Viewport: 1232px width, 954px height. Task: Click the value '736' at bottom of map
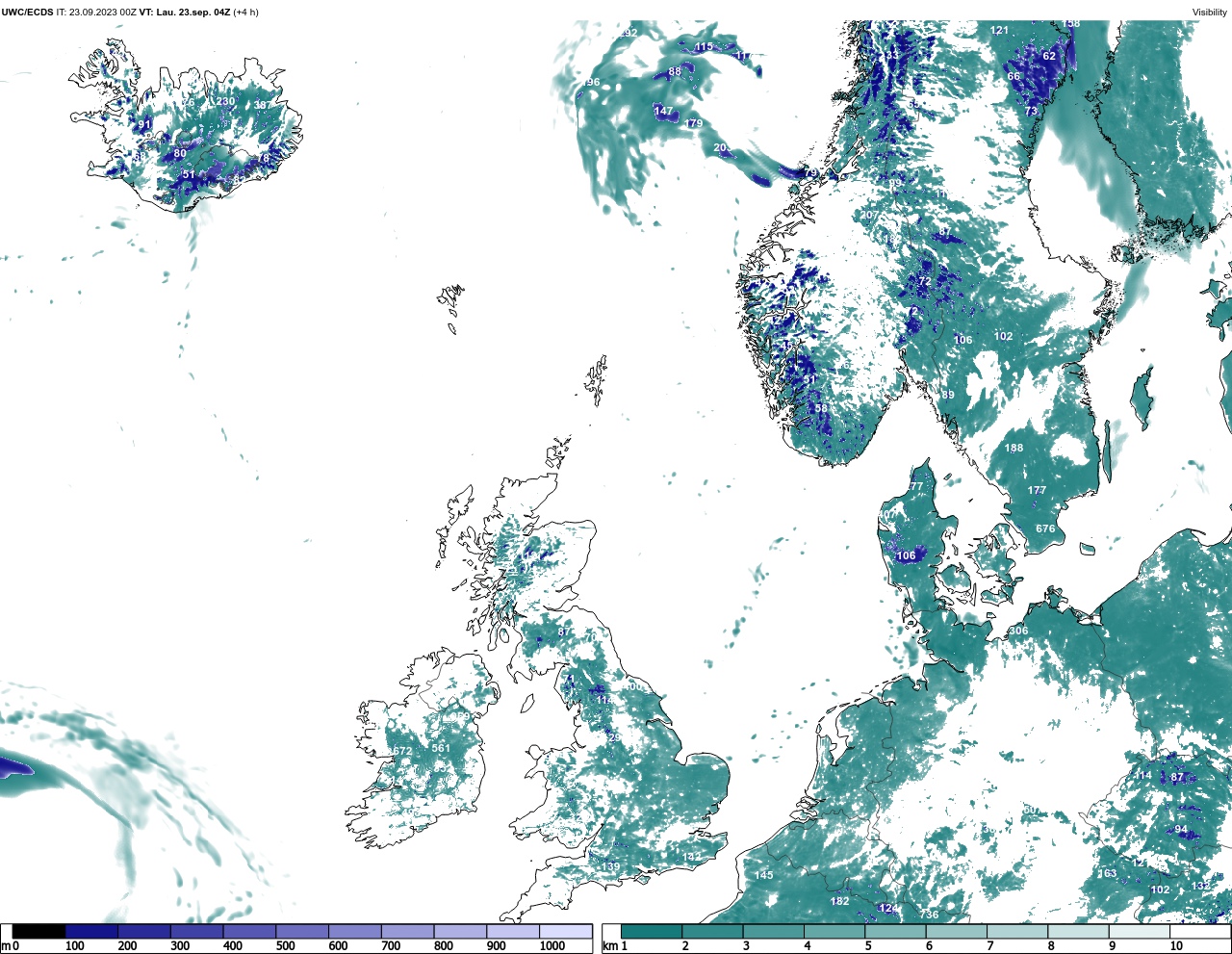pos(929,915)
